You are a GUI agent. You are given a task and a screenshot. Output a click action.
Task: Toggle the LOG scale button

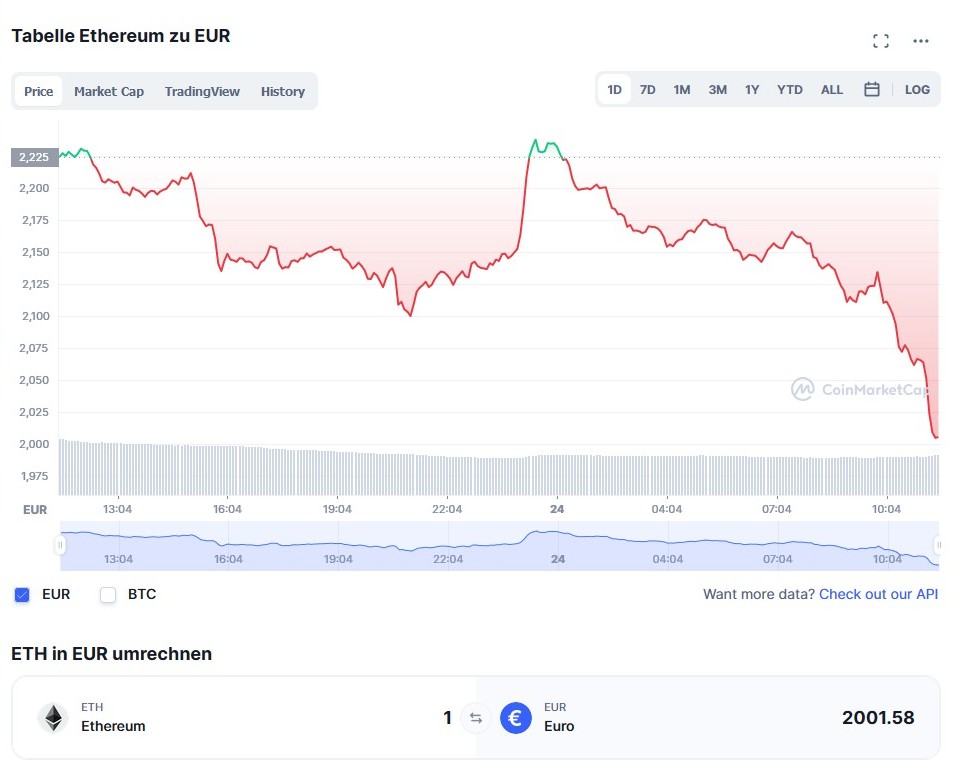pyautogui.click(x=917, y=90)
